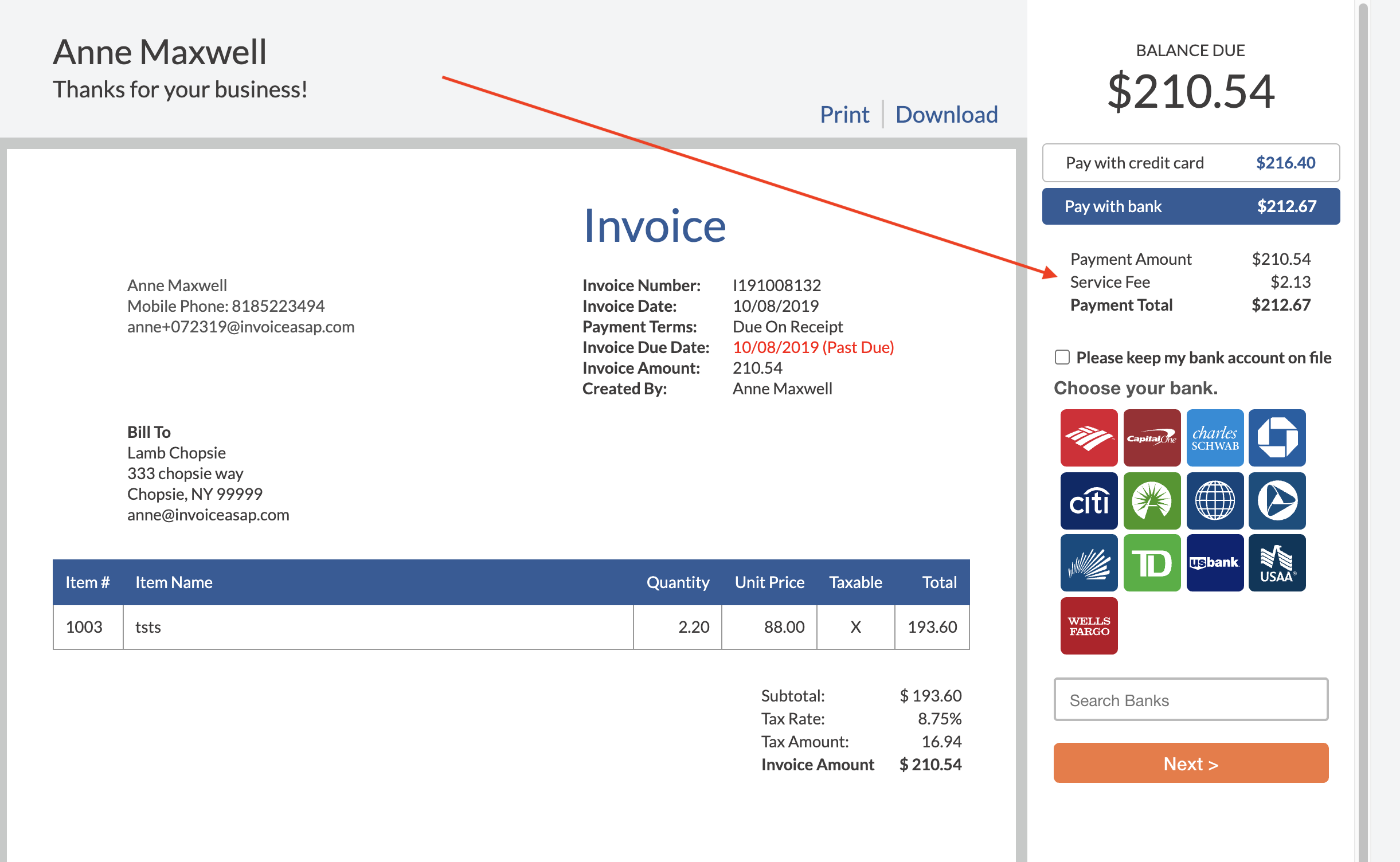
Task: Pick Charles Schwab from the bank grid
Action: coord(1215,438)
